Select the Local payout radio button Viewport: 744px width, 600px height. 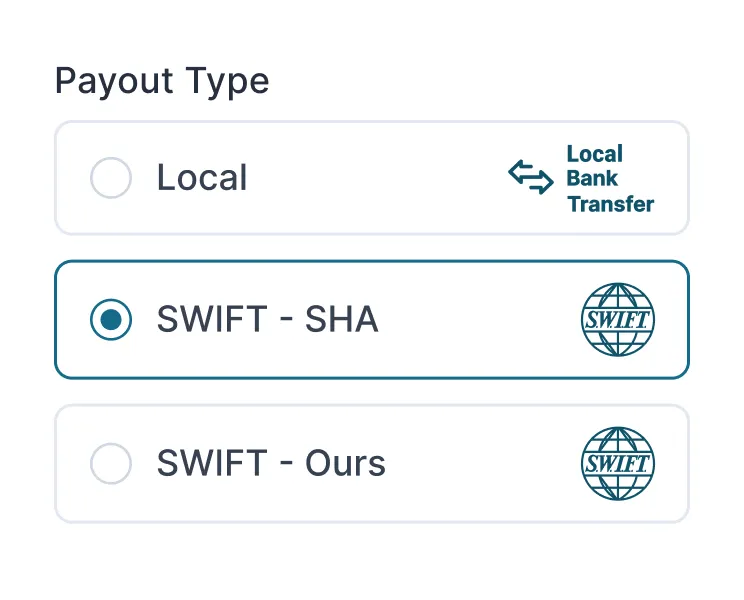[111, 179]
